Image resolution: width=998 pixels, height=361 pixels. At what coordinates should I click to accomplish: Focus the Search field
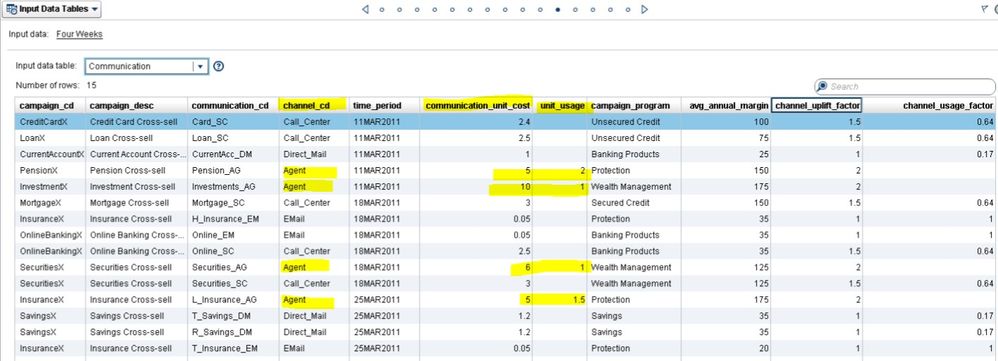coord(904,86)
